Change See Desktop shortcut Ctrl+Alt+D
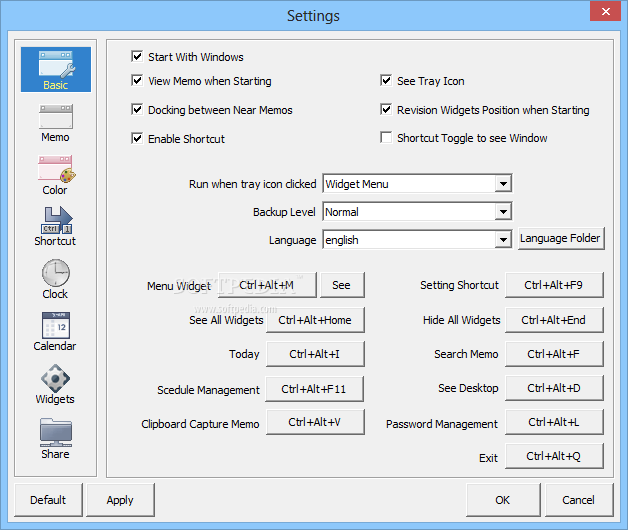 click(554, 388)
